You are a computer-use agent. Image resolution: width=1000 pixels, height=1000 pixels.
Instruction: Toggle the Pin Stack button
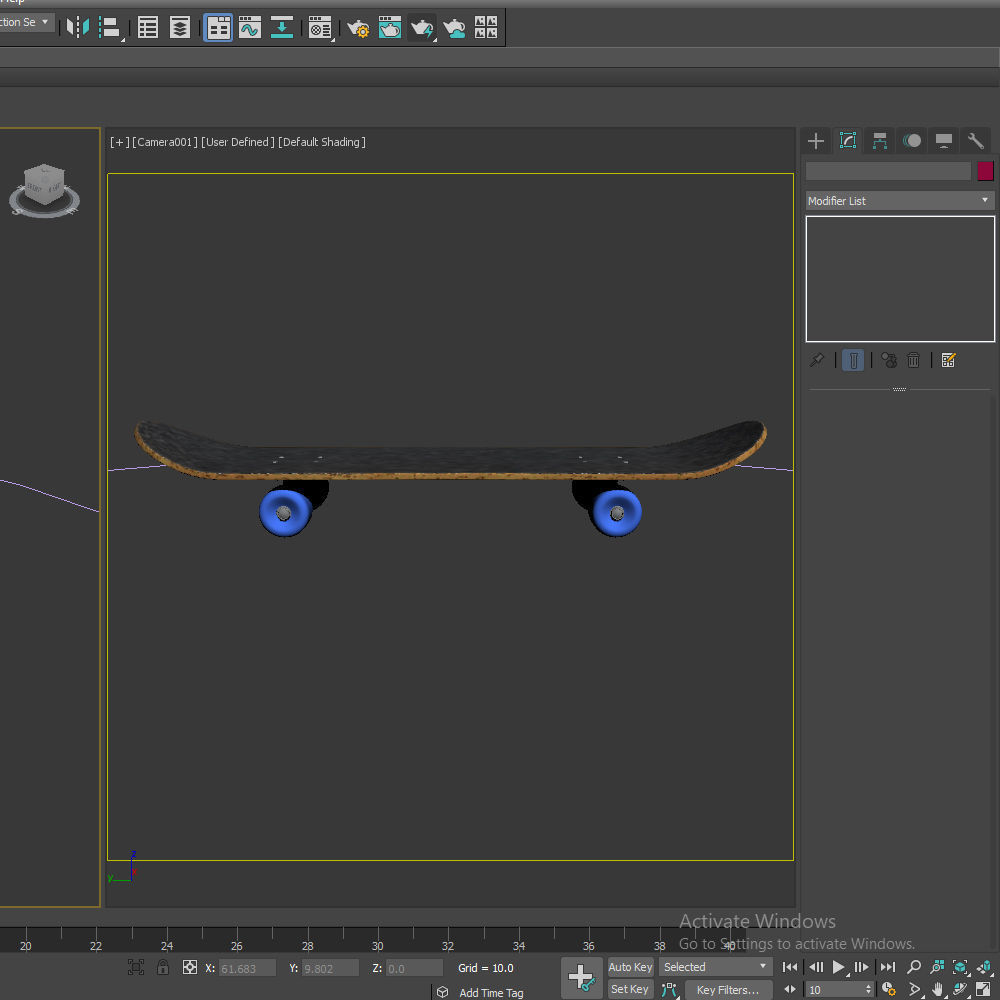coord(817,360)
